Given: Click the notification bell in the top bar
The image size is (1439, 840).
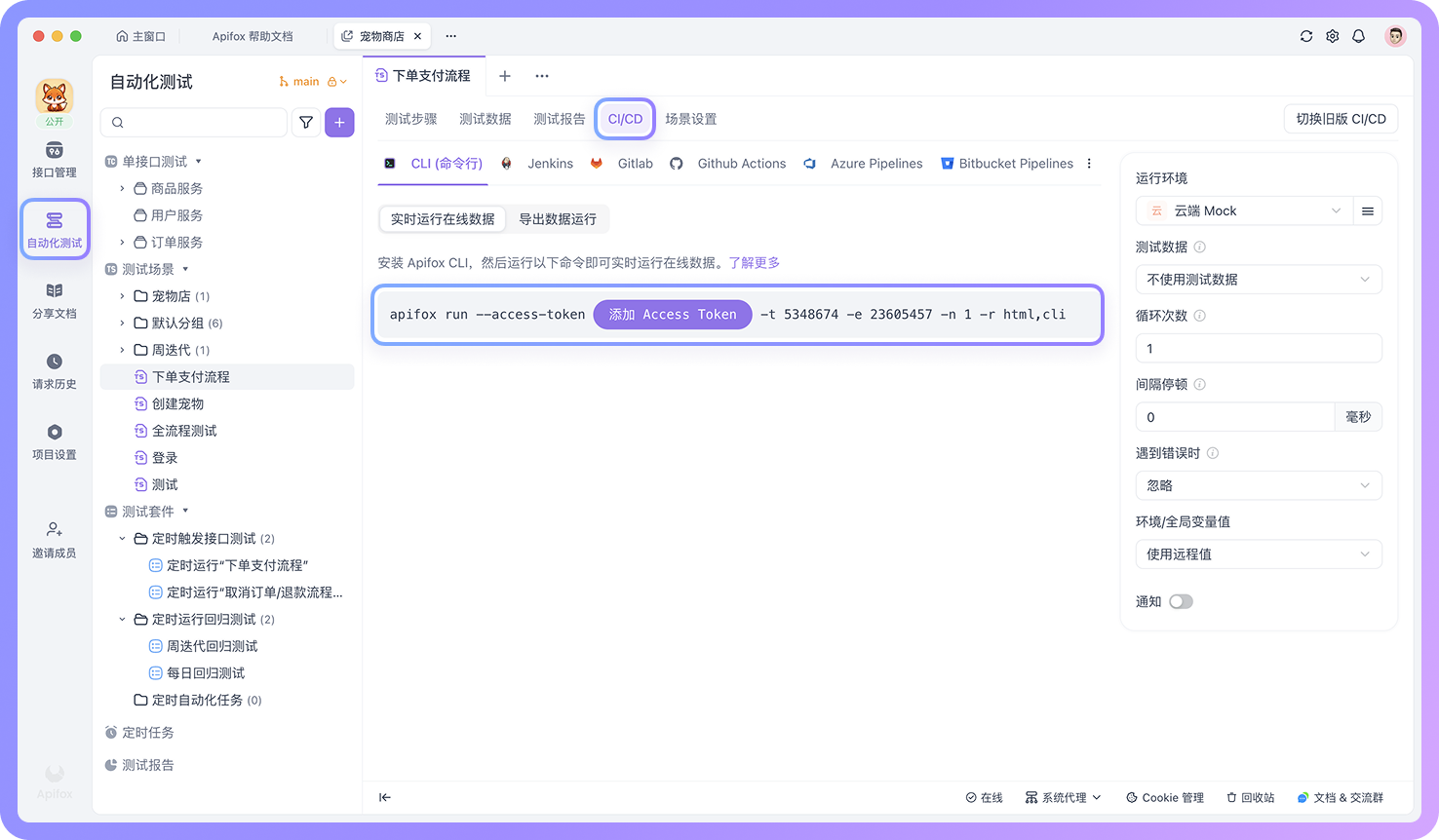Looking at the screenshot, I should [x=1358, y=36].
